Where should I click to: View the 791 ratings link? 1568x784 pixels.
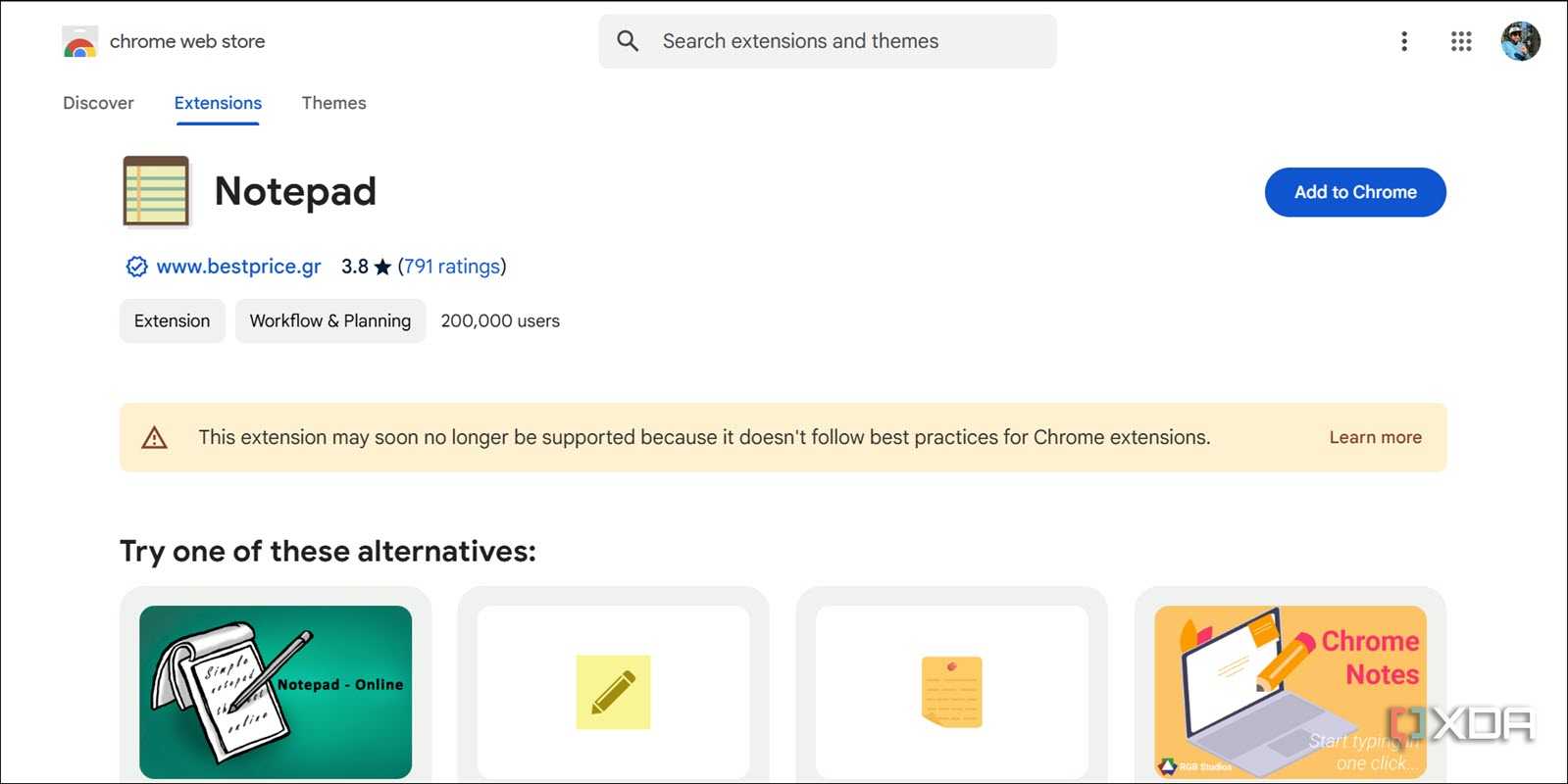point(452,267)
